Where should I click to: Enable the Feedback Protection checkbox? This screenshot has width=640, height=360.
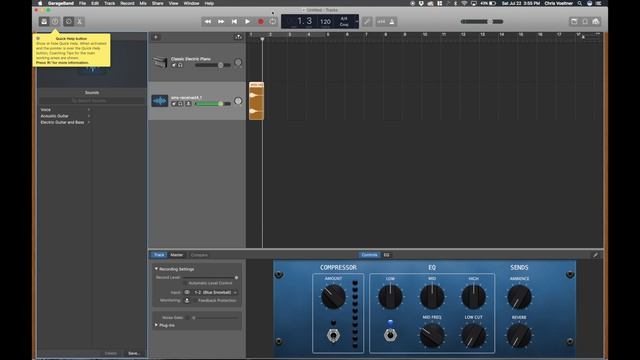coord(194,300)
